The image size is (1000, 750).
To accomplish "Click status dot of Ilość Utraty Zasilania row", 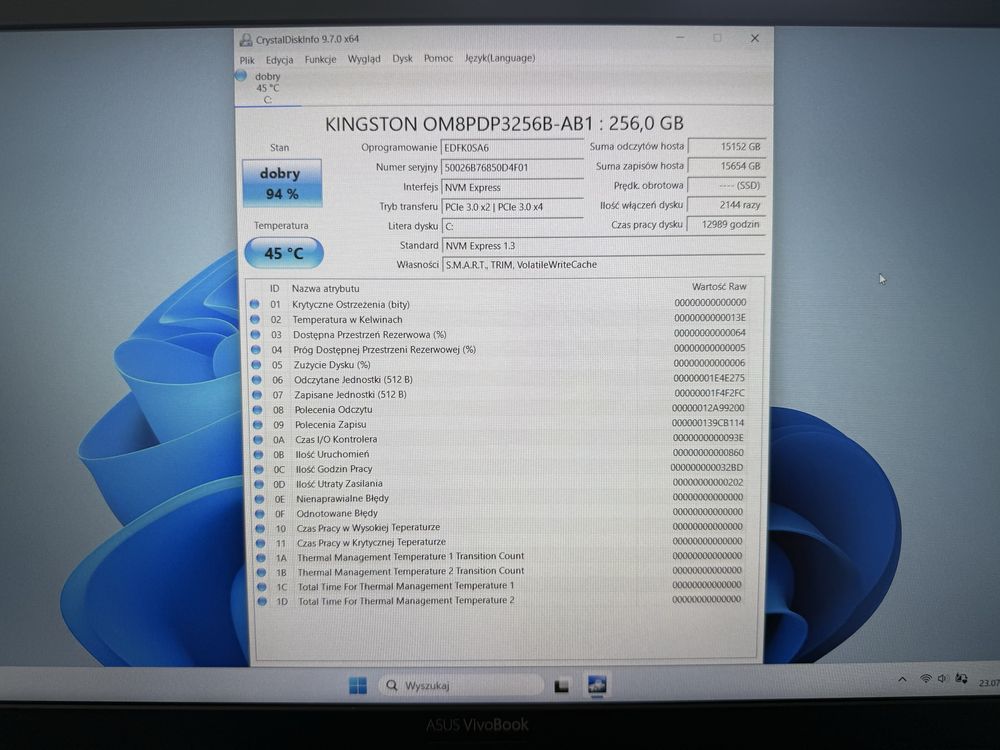I will [259, 484].
